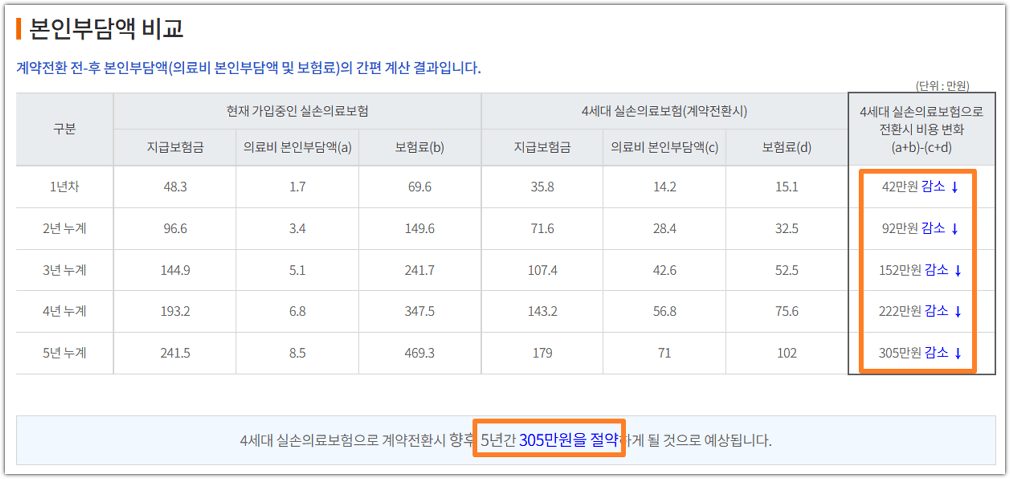This screenshot has width=1010, height=479.
Task: Click the 347.5 premium value
Action: (x=419, y=312)
